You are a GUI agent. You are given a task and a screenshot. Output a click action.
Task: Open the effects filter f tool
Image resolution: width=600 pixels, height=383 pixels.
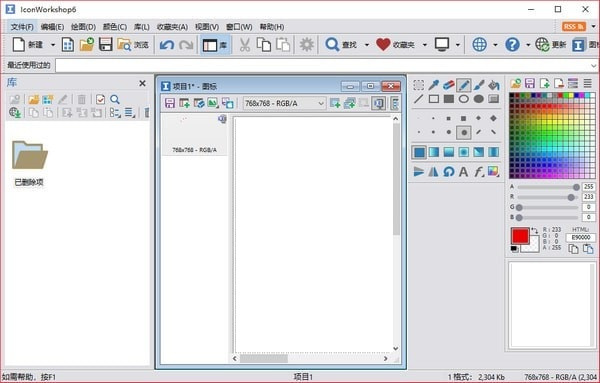(x=479, y=171)
